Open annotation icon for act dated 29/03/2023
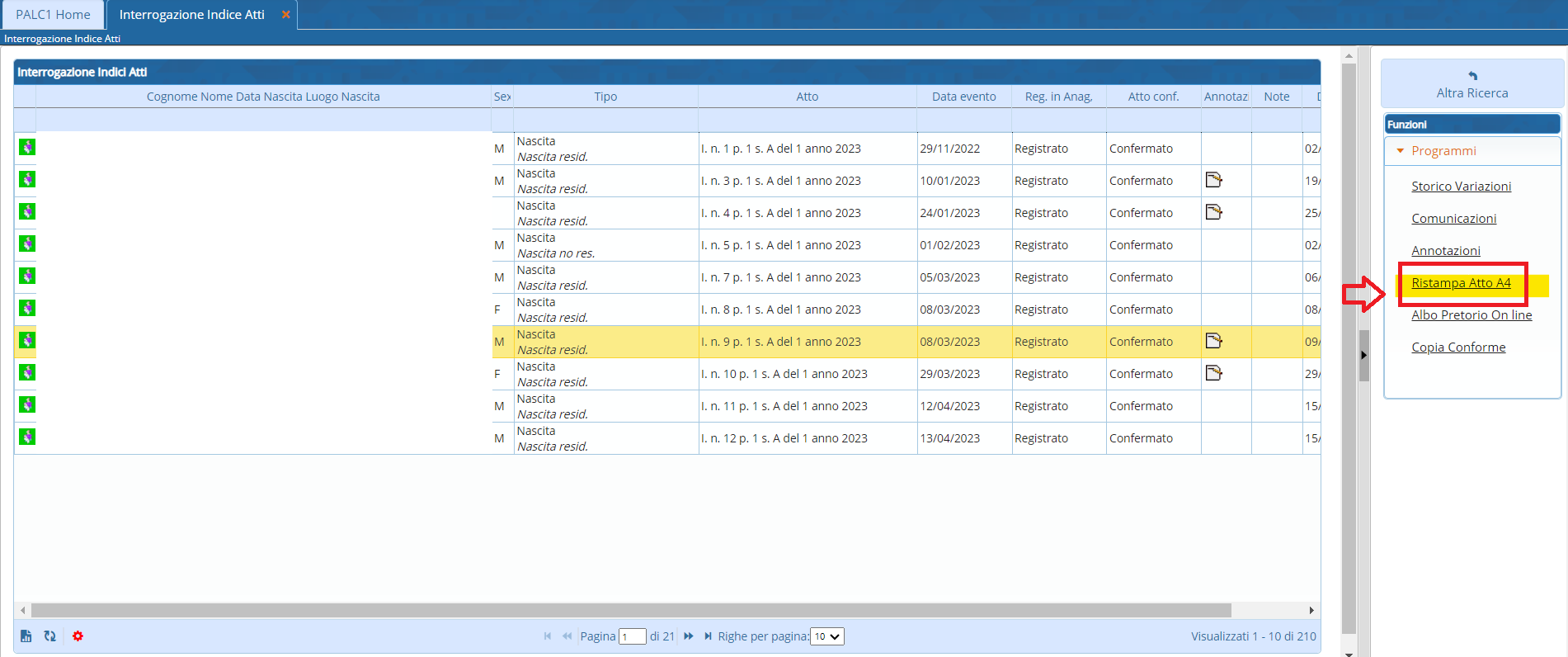 (1213, 373)
